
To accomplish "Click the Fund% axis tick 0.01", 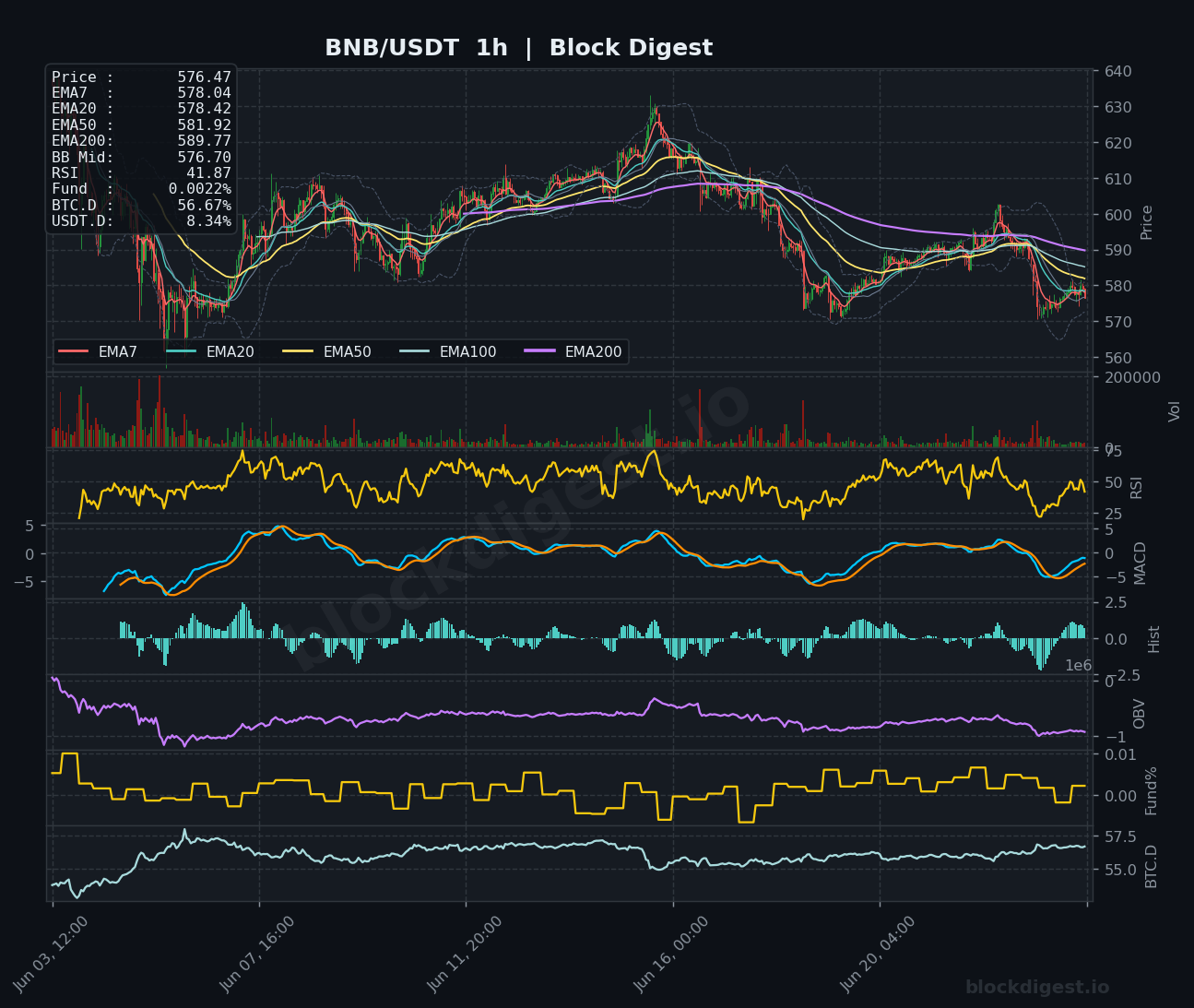I will tap(1121, 755).
